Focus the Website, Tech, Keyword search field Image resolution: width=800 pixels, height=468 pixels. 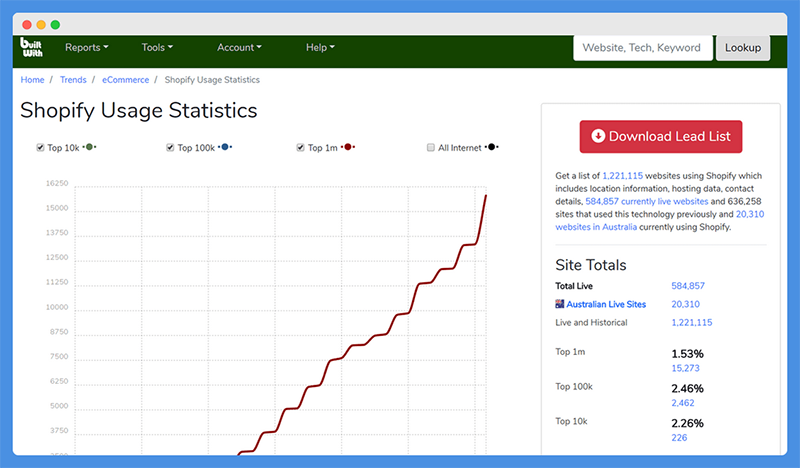[x=643, y=47]
